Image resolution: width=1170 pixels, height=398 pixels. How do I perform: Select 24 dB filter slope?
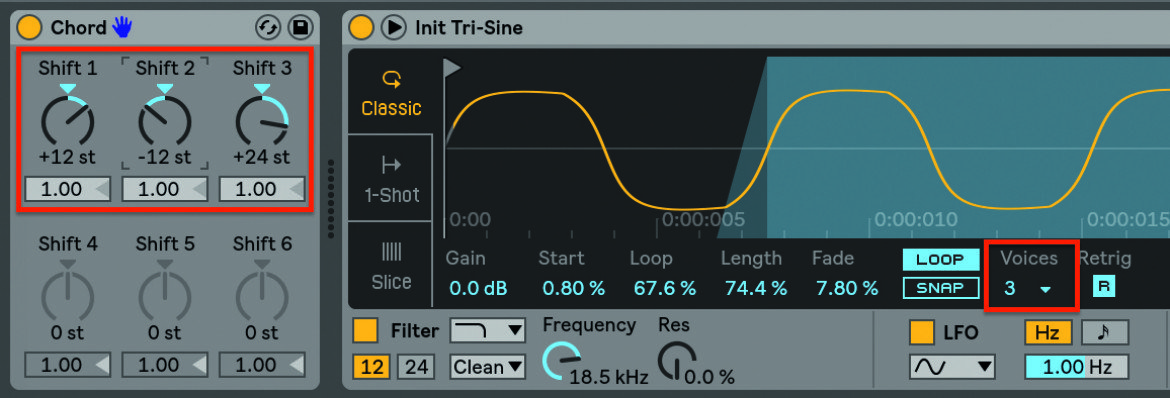click(x=416, y=367)
